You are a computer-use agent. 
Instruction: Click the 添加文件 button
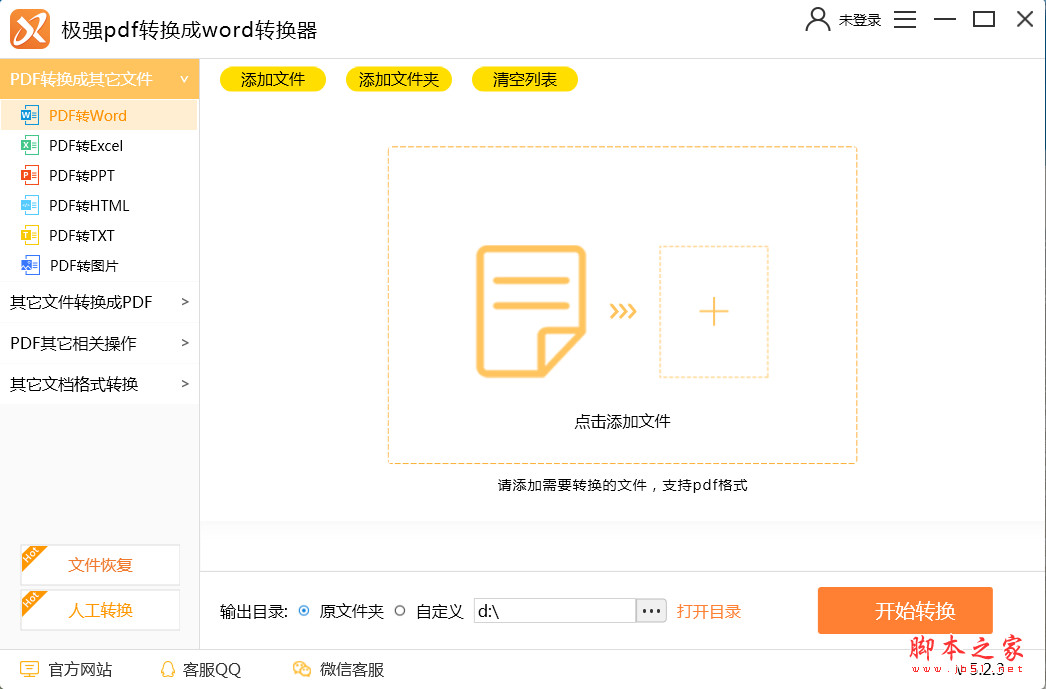point(273,80)
